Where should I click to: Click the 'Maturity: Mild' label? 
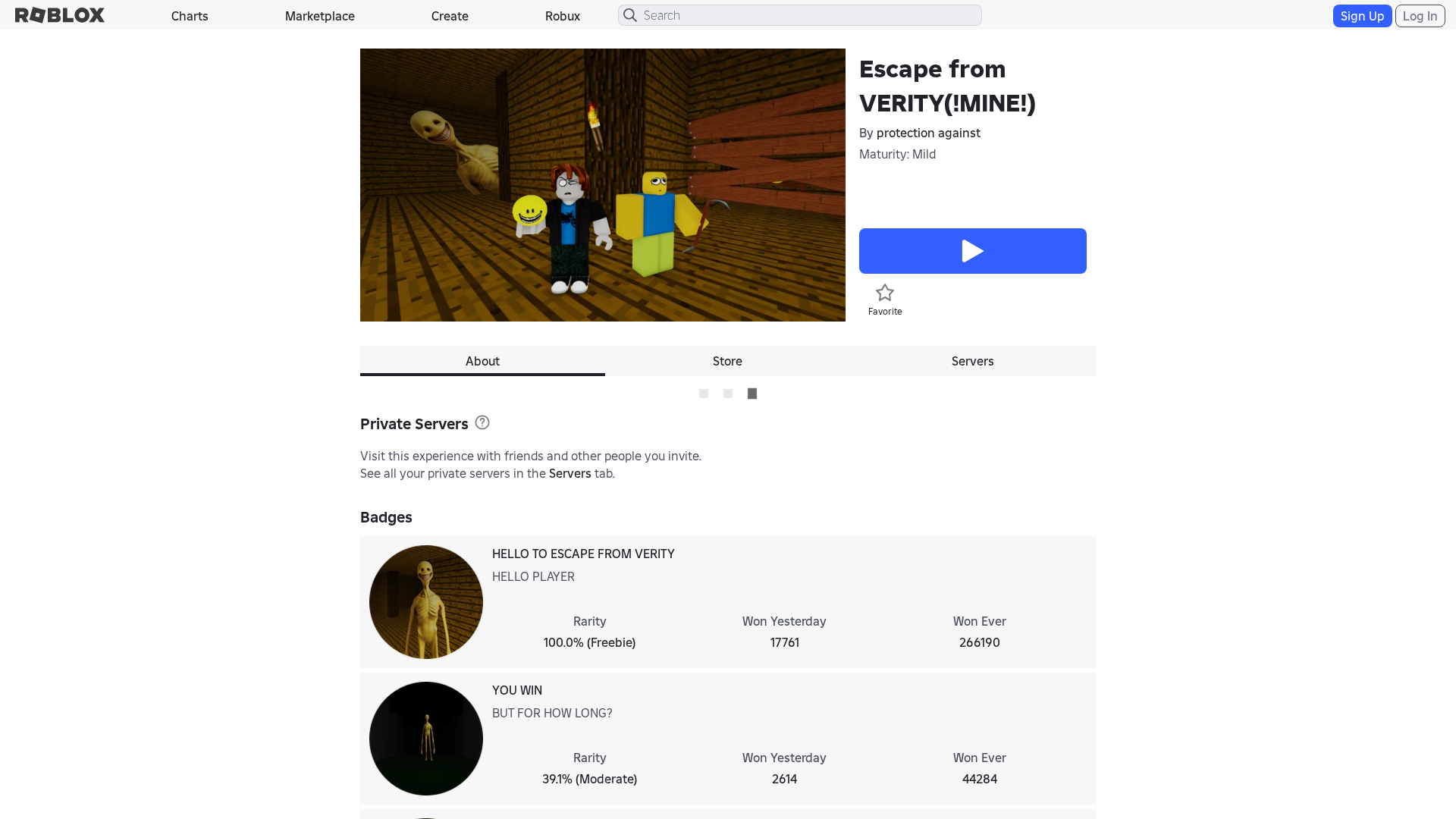(897, 154)
